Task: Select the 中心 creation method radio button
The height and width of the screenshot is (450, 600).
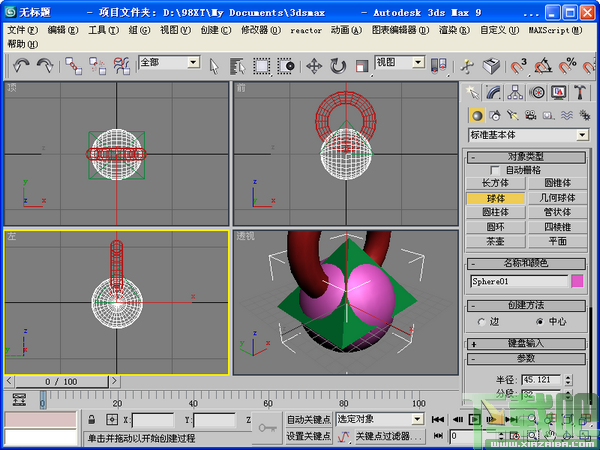Action: 541,321
